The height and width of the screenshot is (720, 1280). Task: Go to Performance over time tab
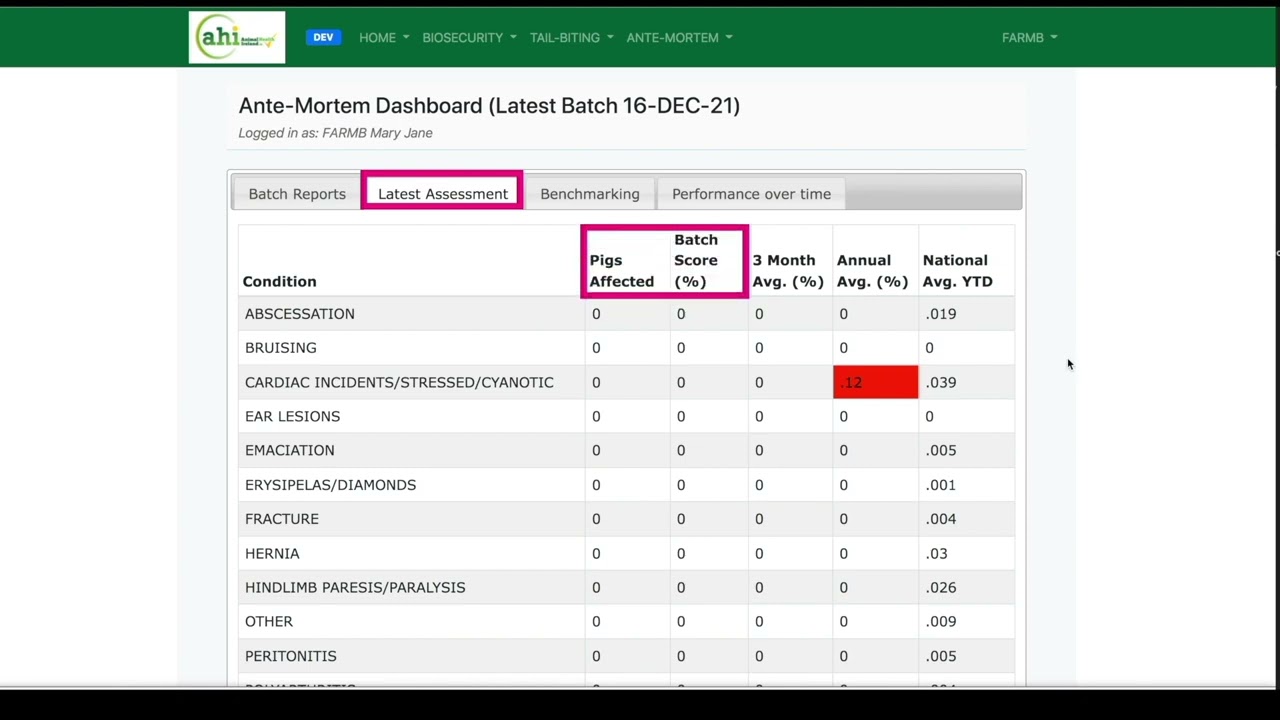pos(751,194)
